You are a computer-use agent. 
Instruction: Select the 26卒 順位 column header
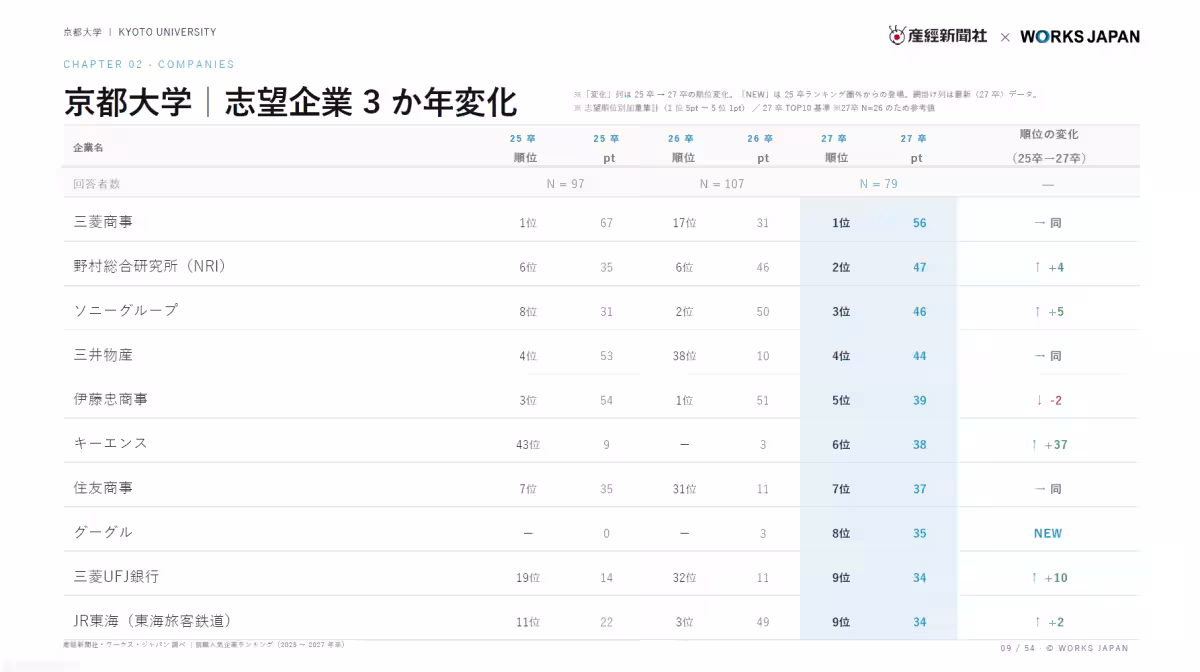tap(683, 148)
